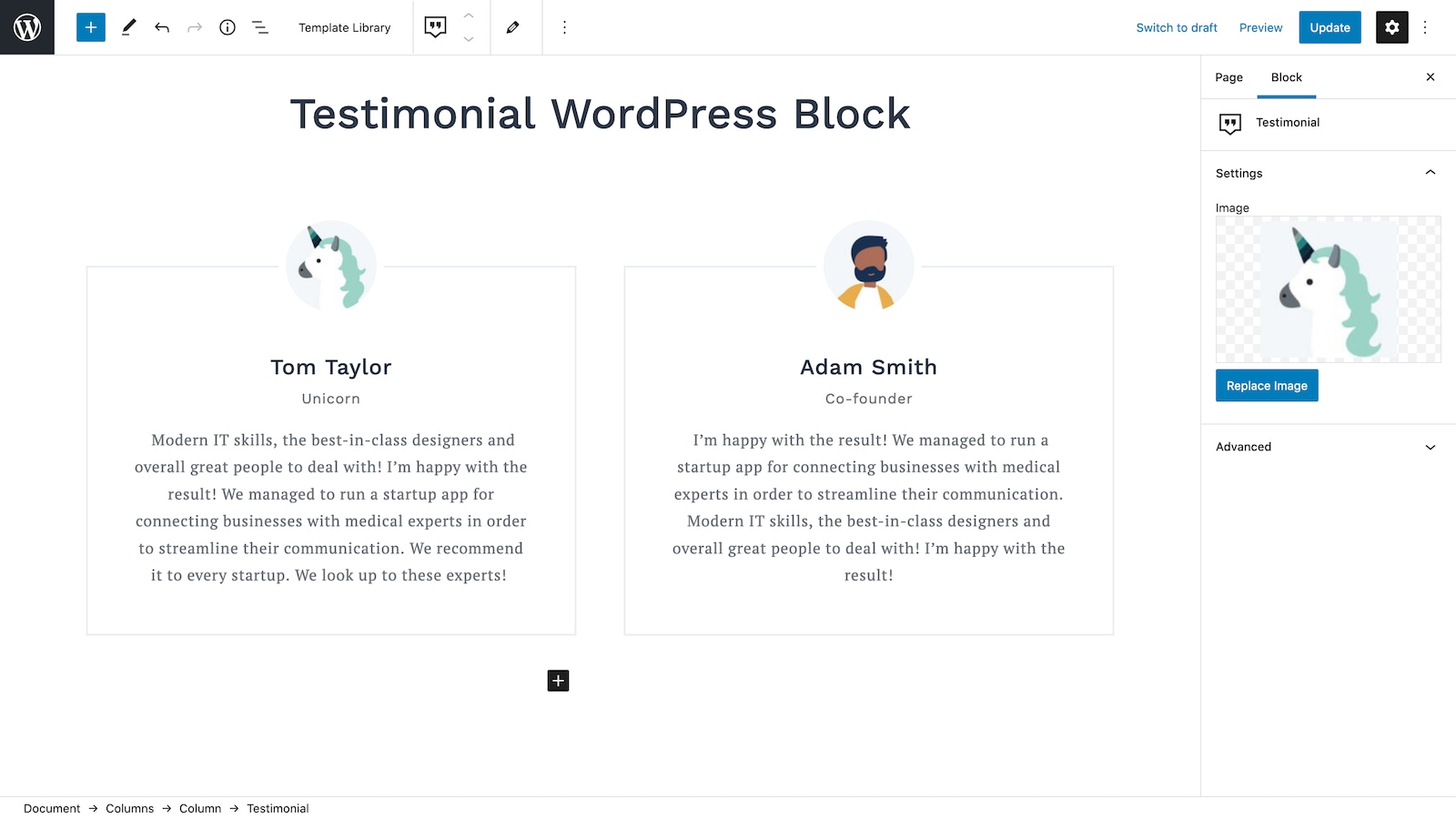1456x819 pixels.
Task: Open the document details info icon
Action: [x=227, y=27]
